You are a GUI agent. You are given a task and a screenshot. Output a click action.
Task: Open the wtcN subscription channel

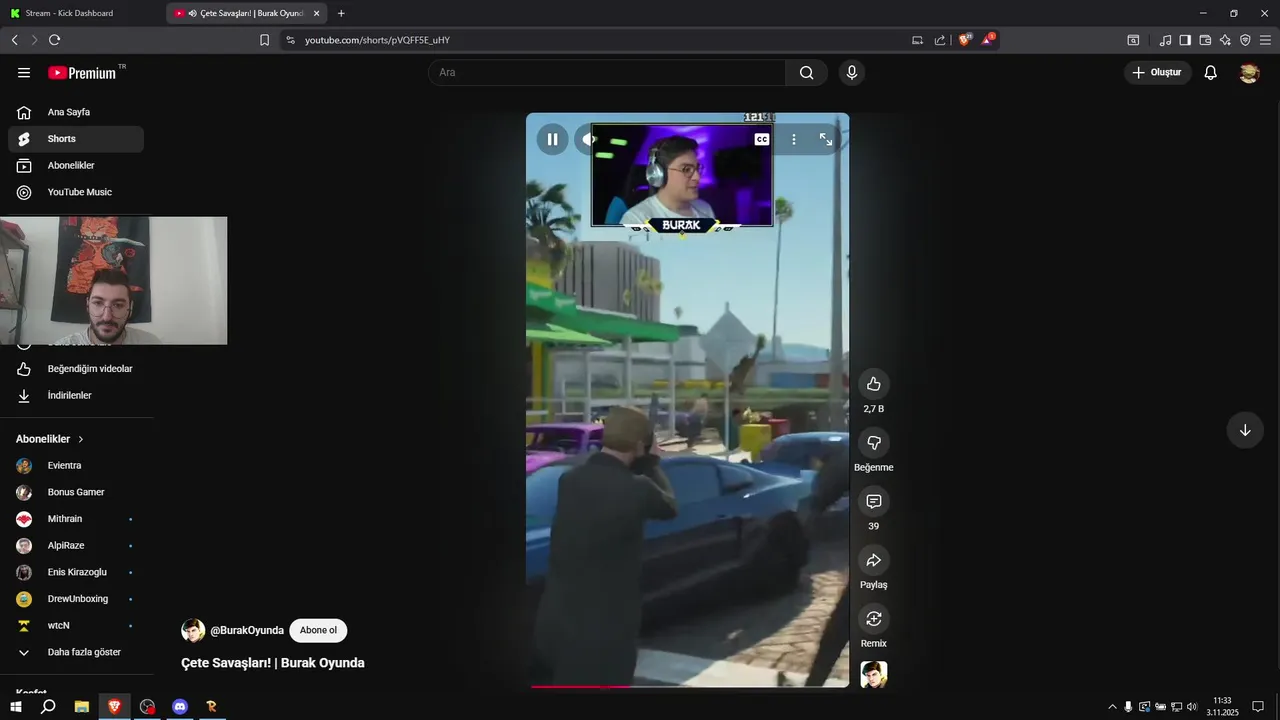coord(76,625)
